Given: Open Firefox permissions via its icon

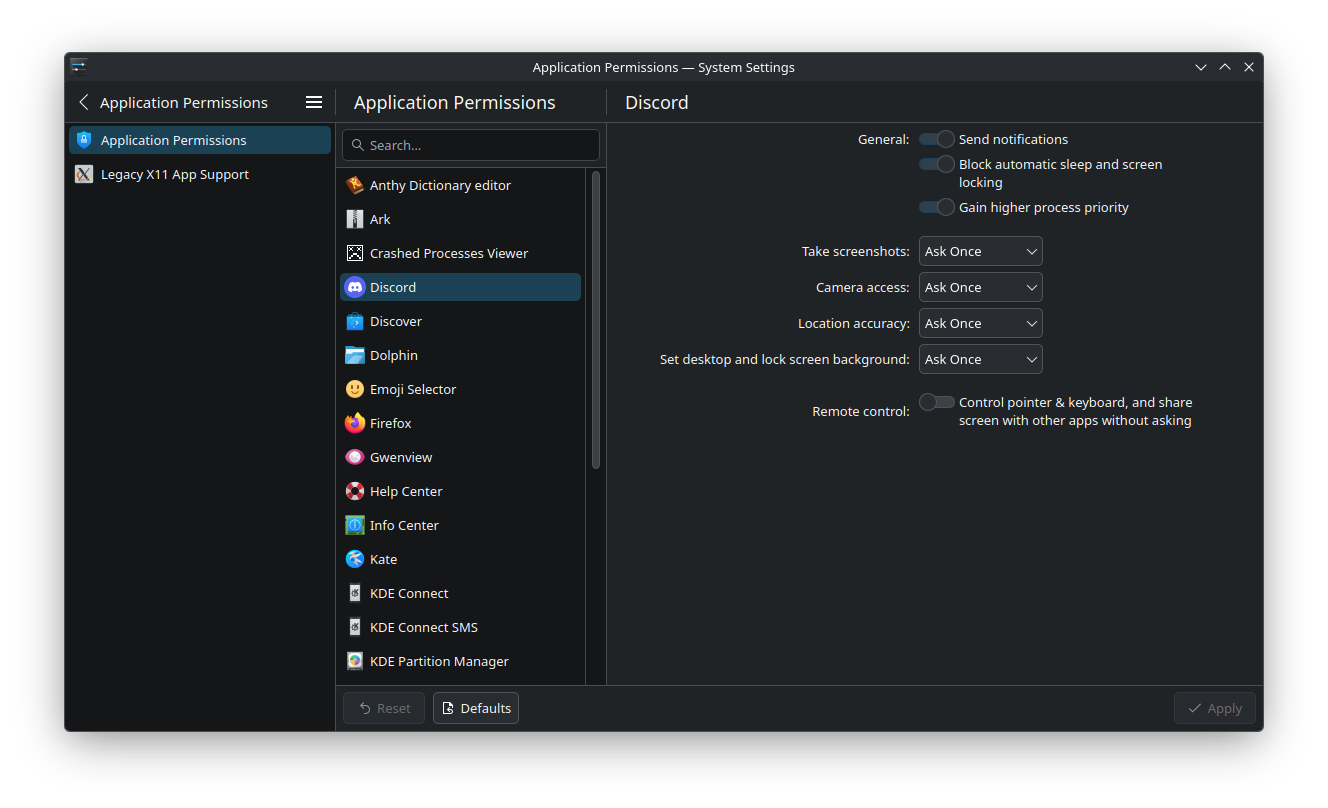Looking at the screenshot, I should (355, 423).
